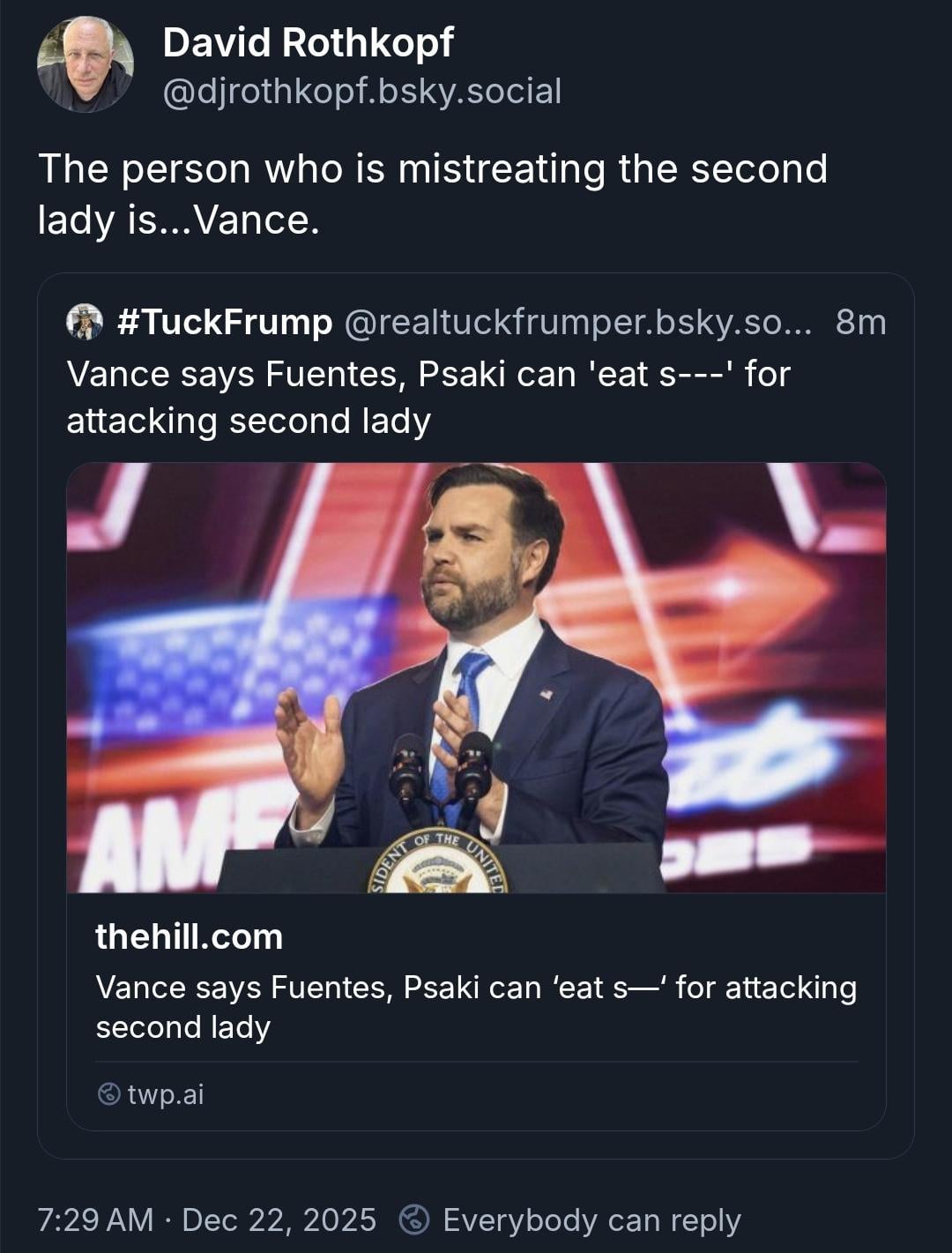Open the David Rothkopf display name
Image resolution: width=952 pixels, height=1253 pixels.
click(x=308, y=42)
